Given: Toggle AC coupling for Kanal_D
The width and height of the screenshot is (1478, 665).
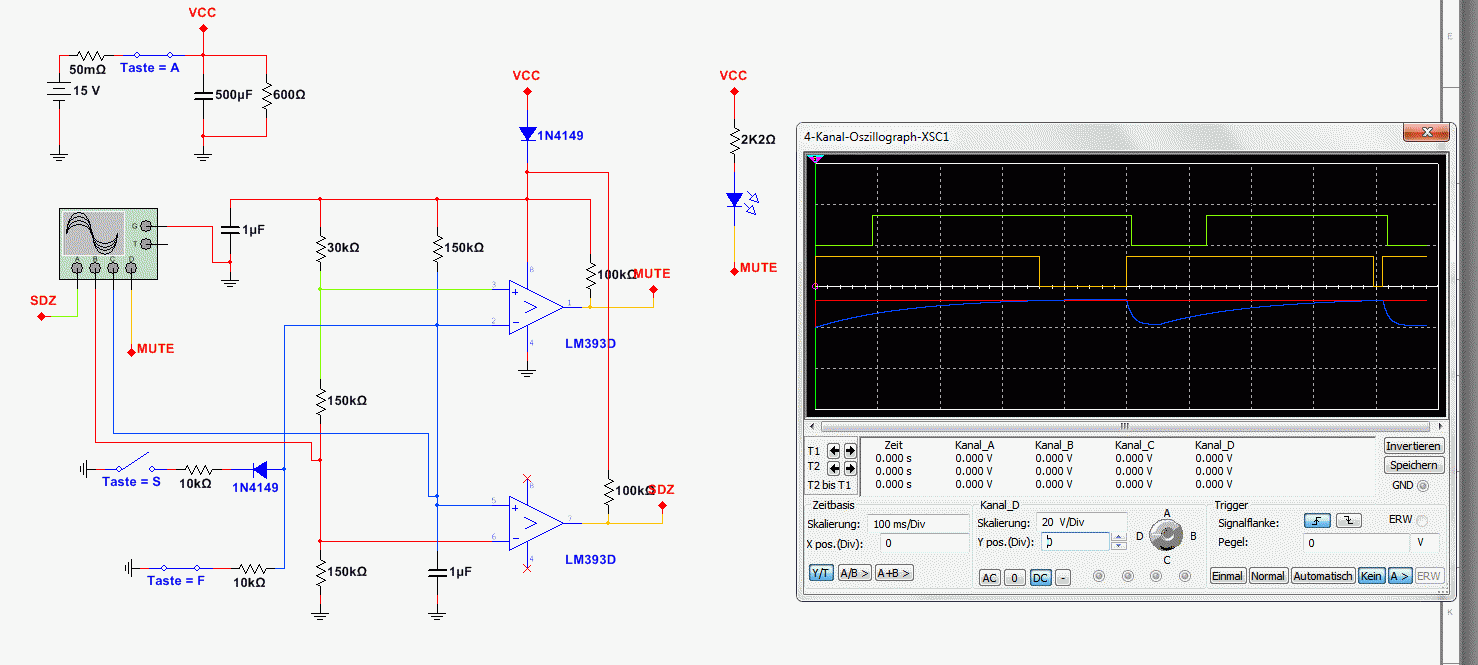Looking at the screenshot, I should tap(989, 577).
